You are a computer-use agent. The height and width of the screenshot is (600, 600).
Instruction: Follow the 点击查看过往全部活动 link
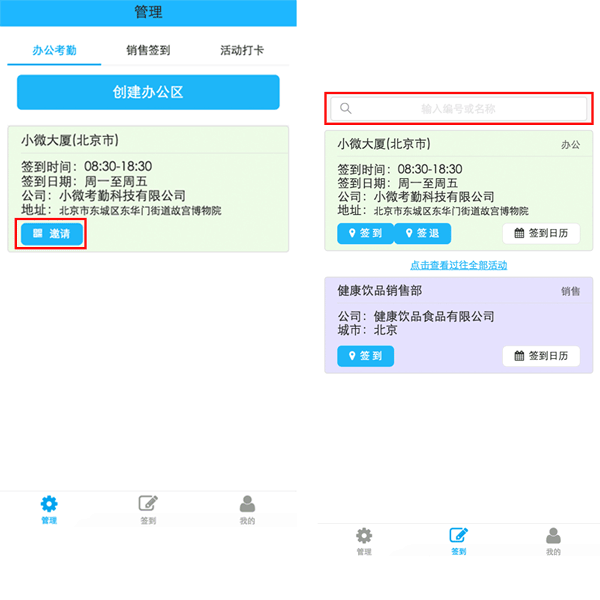click(458, 265)
